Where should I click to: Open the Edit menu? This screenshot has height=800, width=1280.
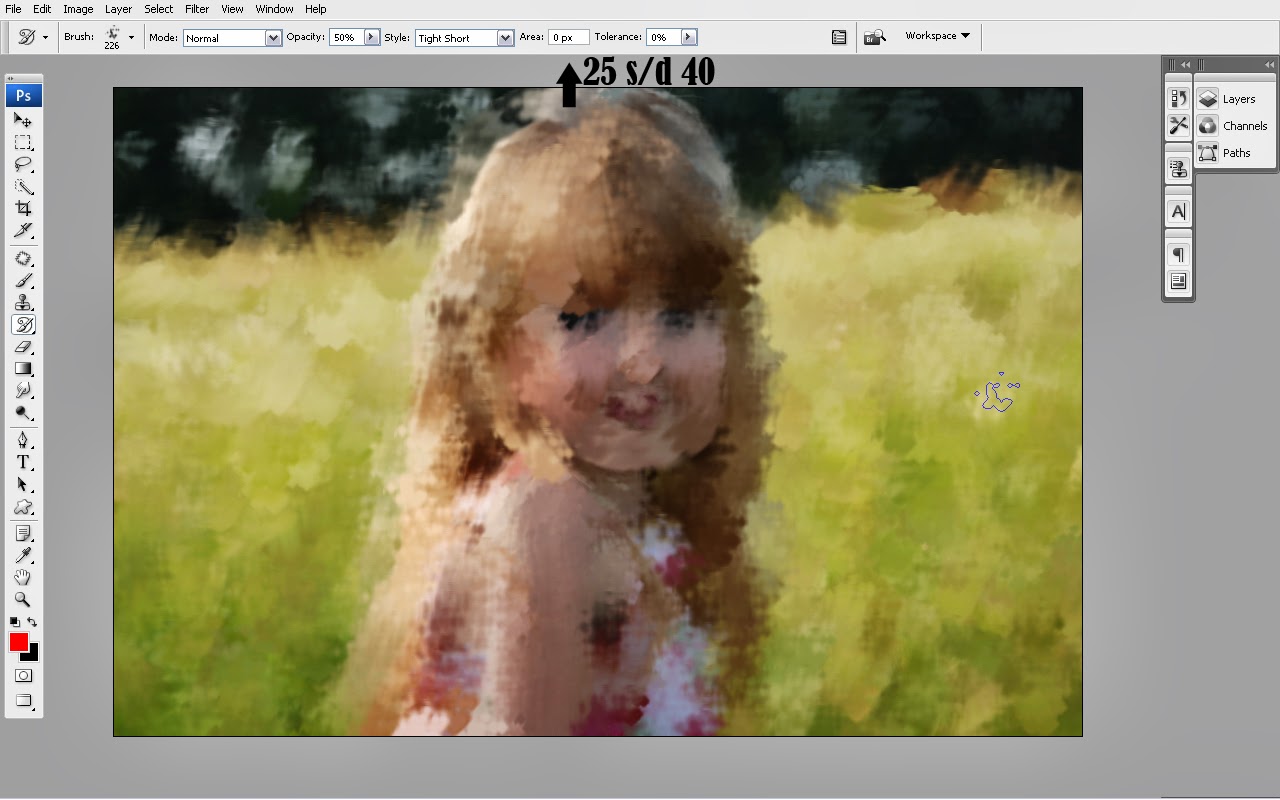(42, 9)
